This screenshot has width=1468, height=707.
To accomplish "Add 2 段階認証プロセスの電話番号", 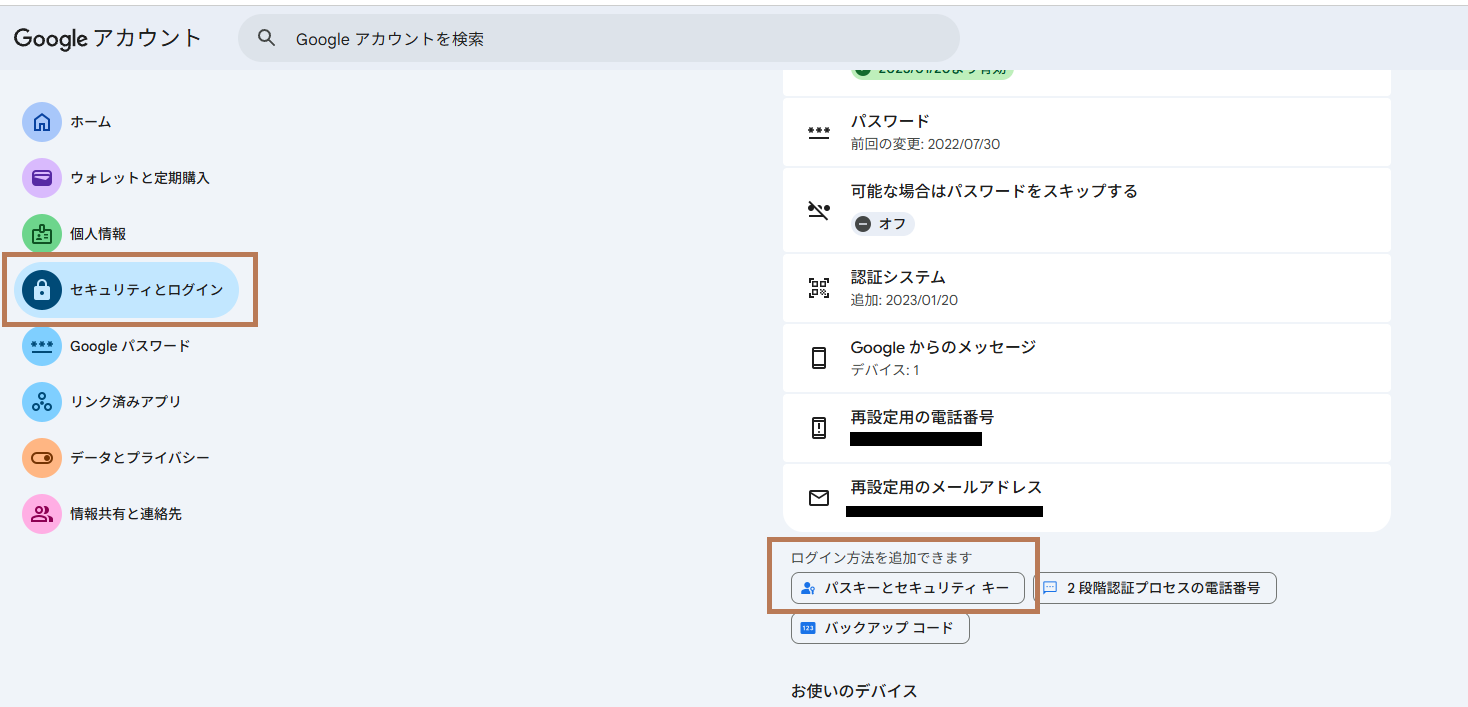I will point(1154,588).
